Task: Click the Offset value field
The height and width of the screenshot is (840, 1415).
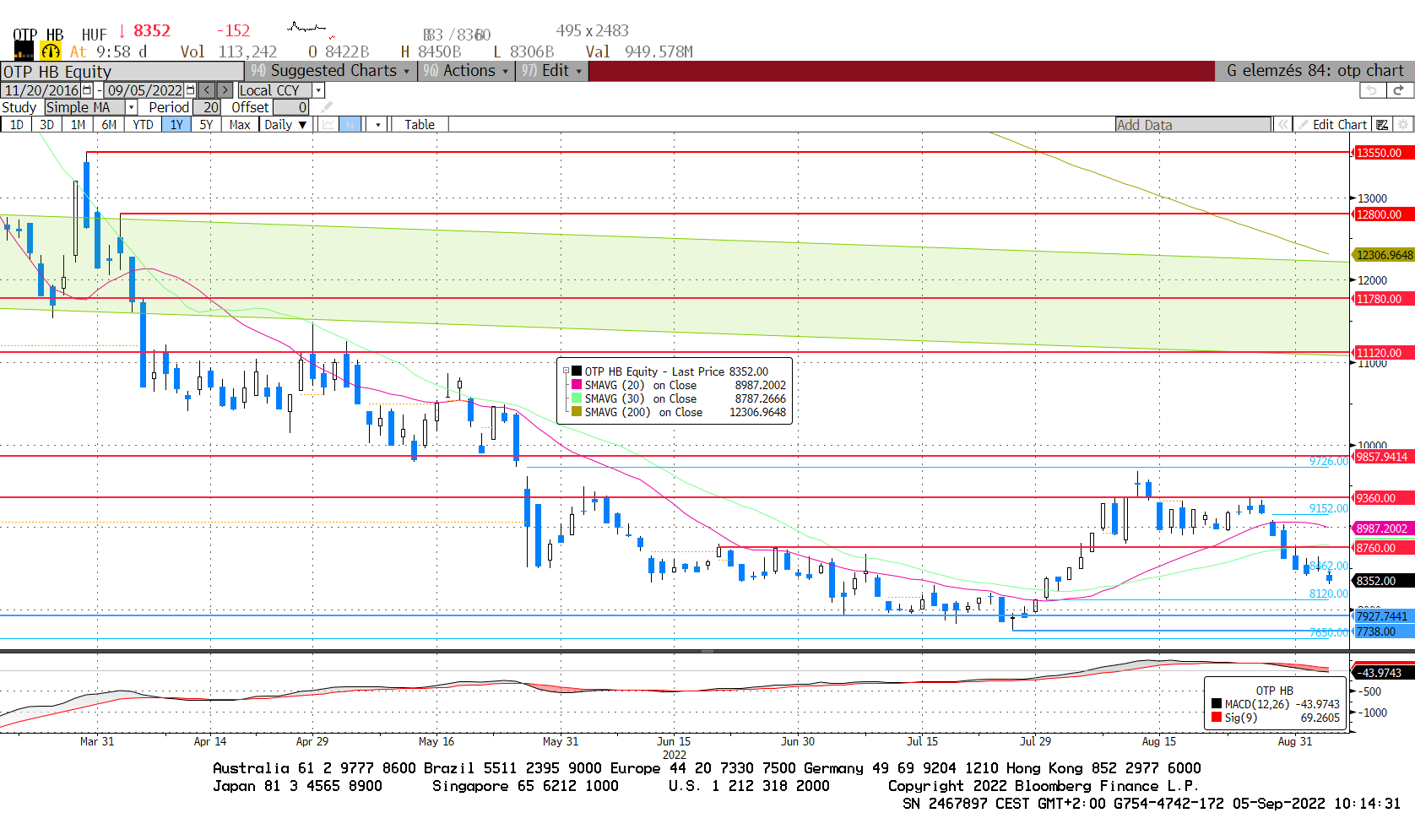Action: point(291,107)
